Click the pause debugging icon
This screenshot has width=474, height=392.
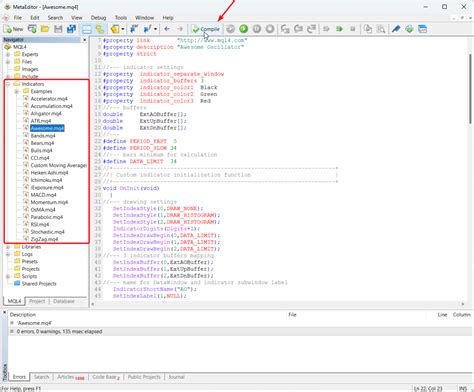257,29
